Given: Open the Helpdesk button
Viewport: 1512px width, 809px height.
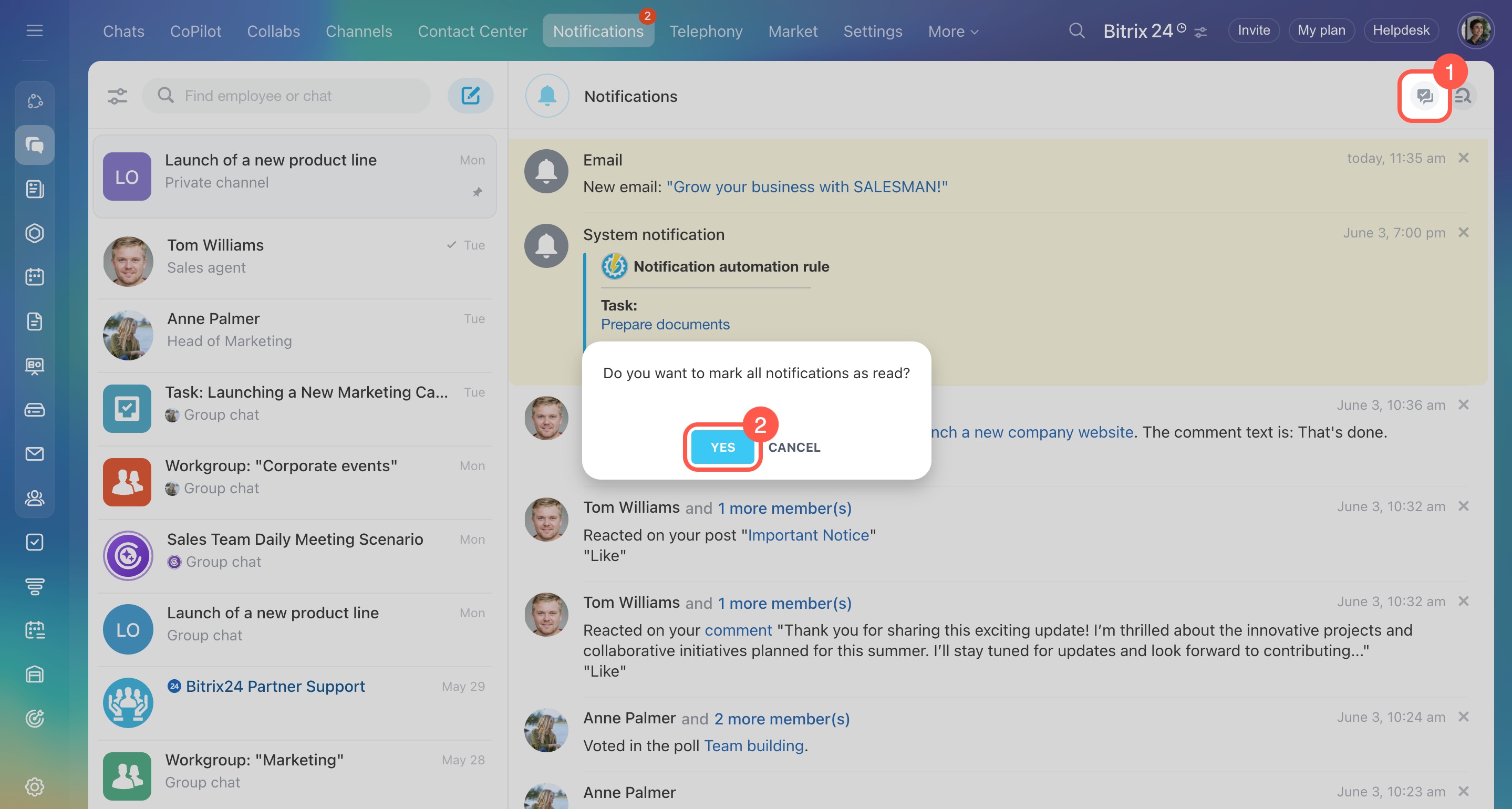Looking at the screenshot, I should pos(1401,30).
